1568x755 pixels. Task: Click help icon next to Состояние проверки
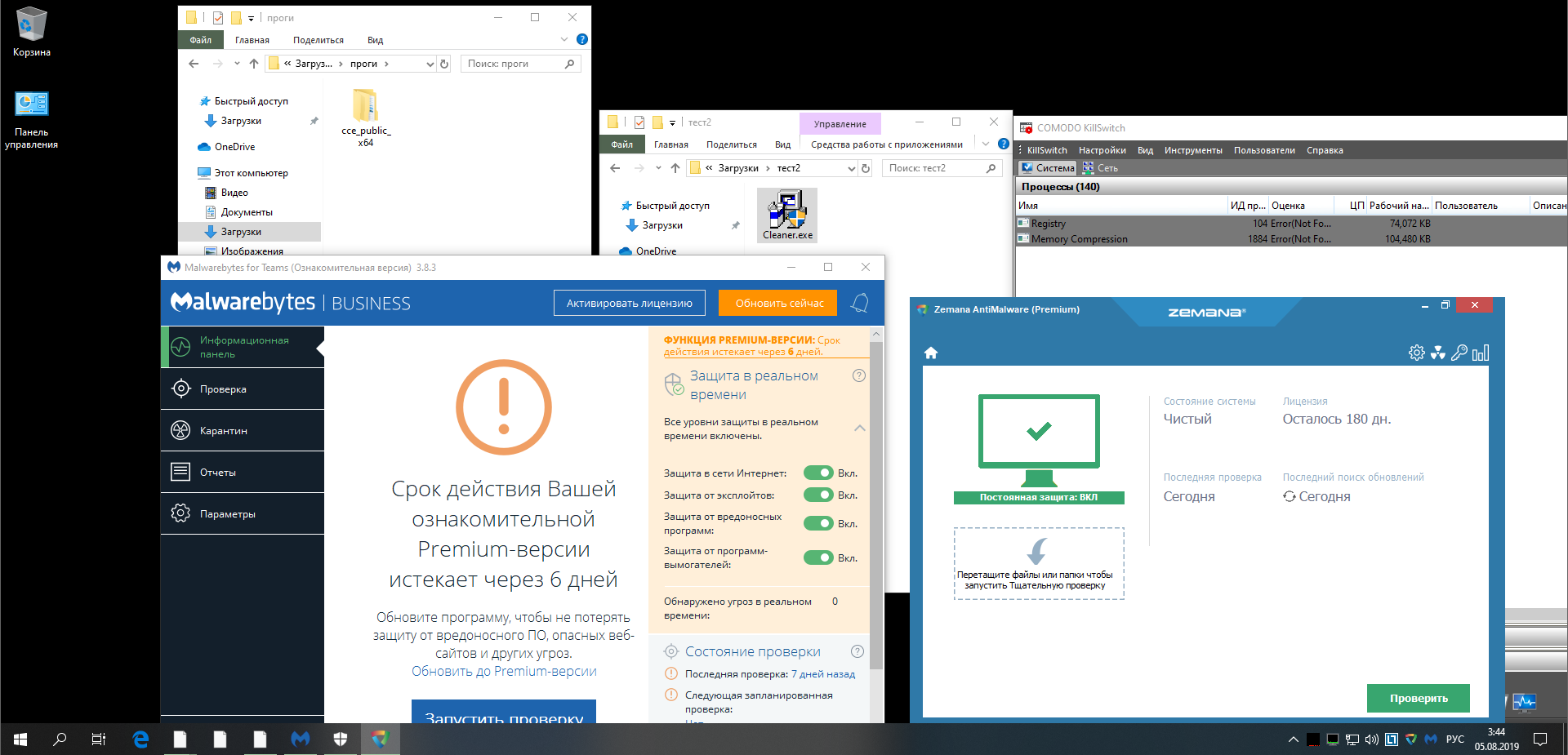point(857,651)
